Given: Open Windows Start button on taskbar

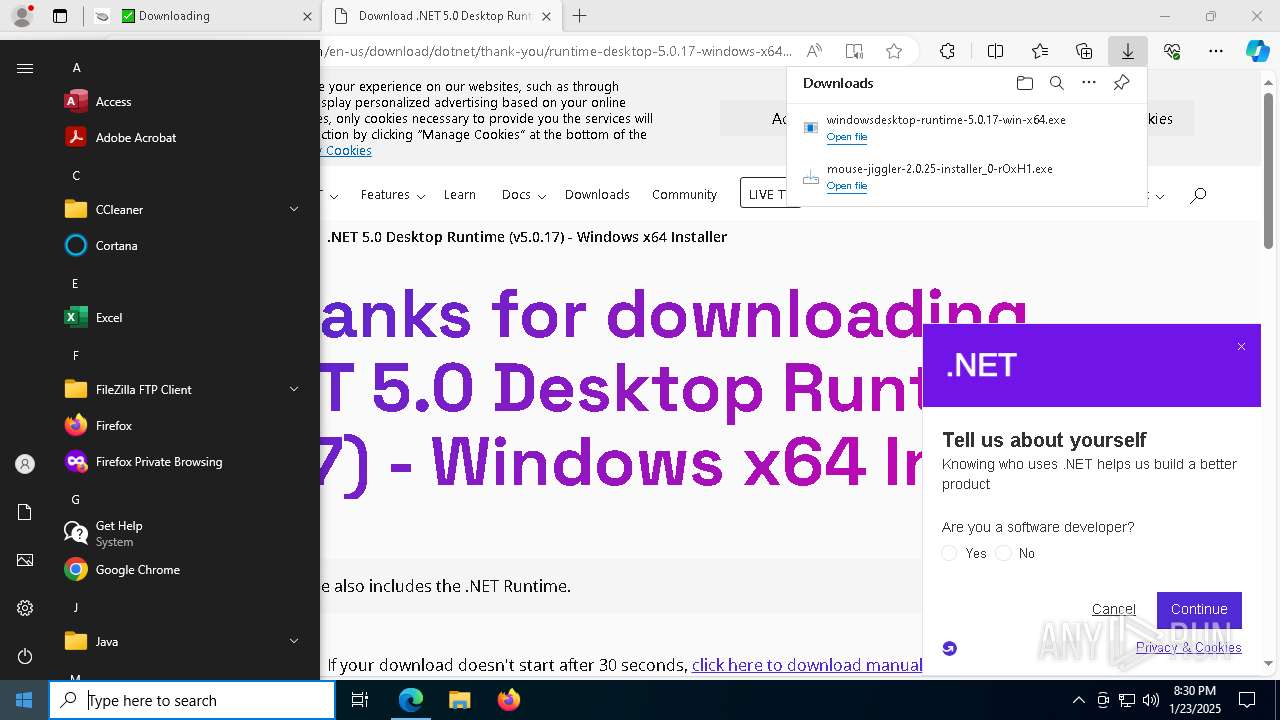Looking at the screenshot, I should pyautogui.click(x=24, y=700).
